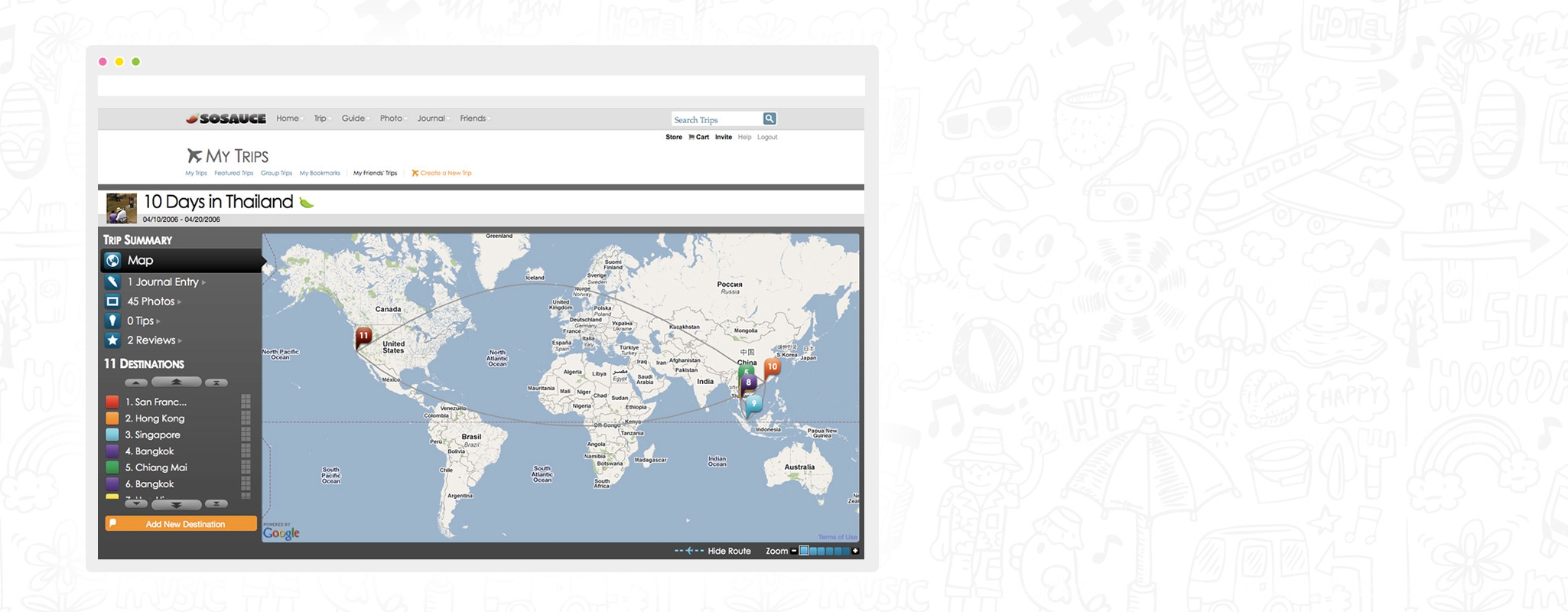Click the red San Franc... color swatch
This screenshot has height=612, width=1568.
112,402
